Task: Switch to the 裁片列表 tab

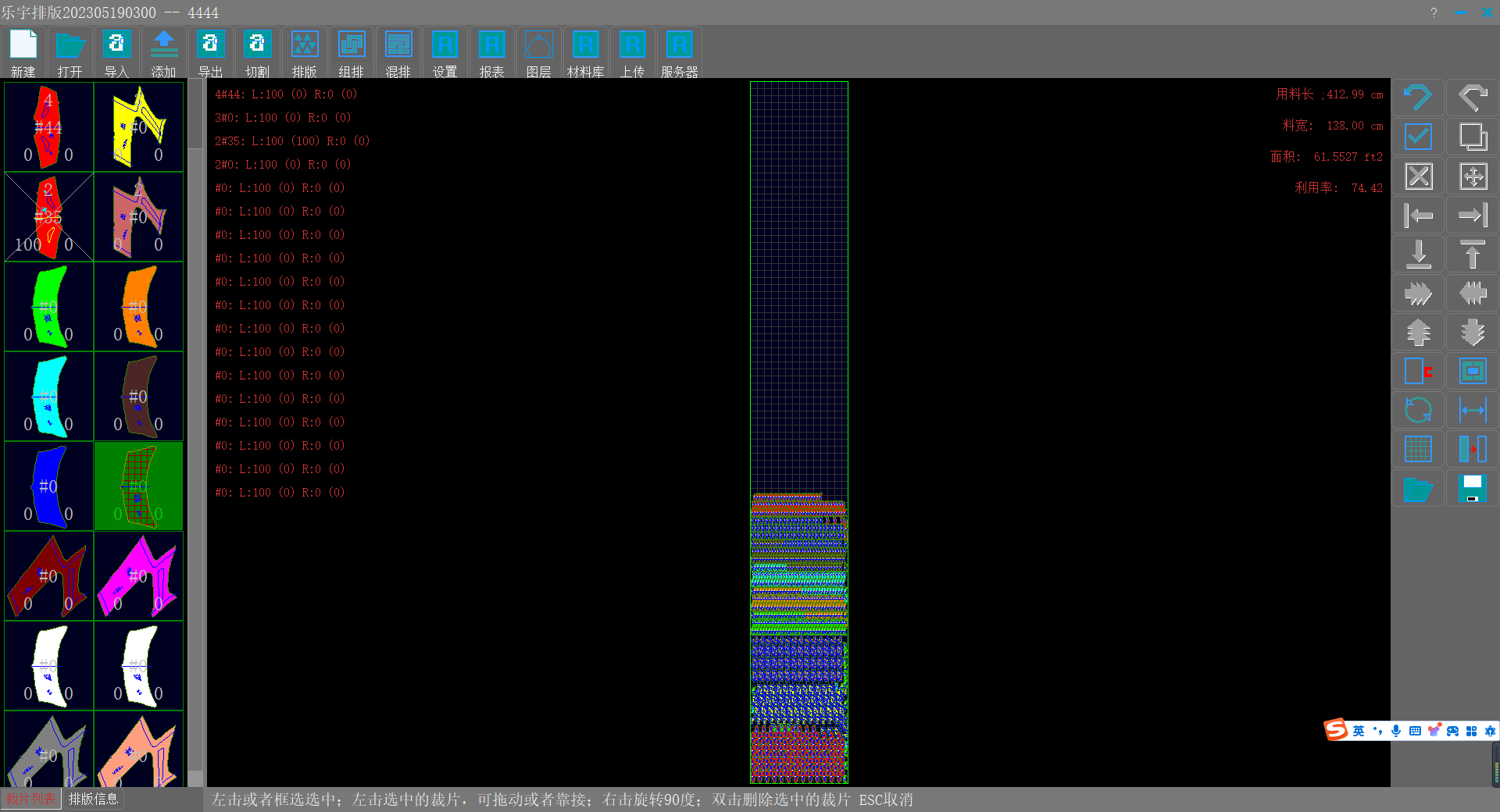Action: (31, 799)
